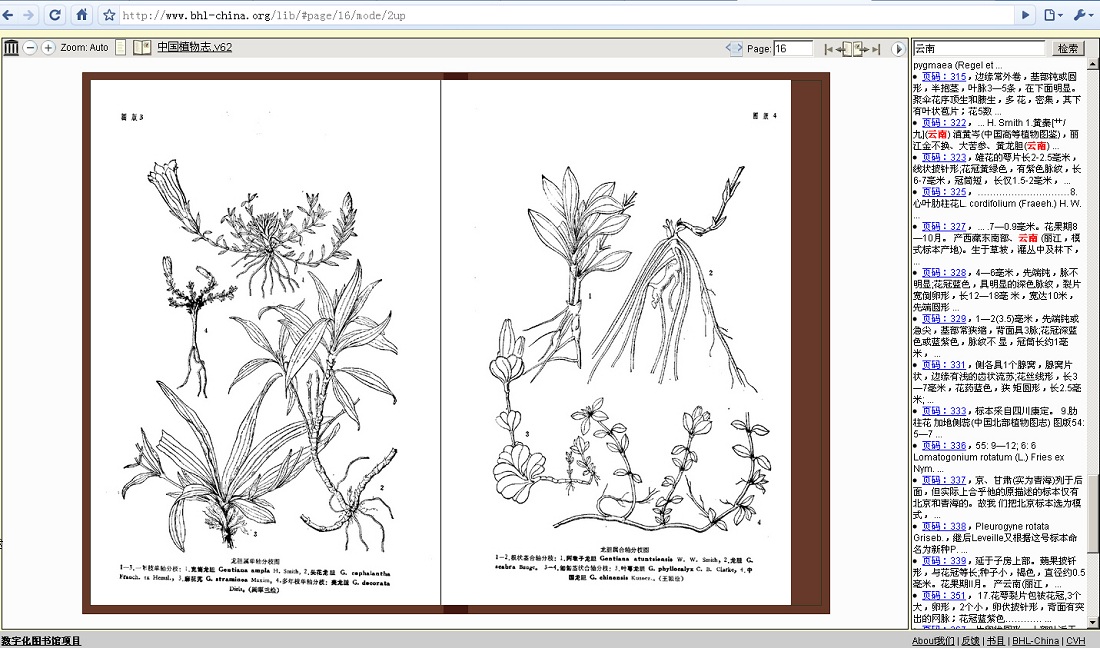Open search result 页码：322

[944, 123]
